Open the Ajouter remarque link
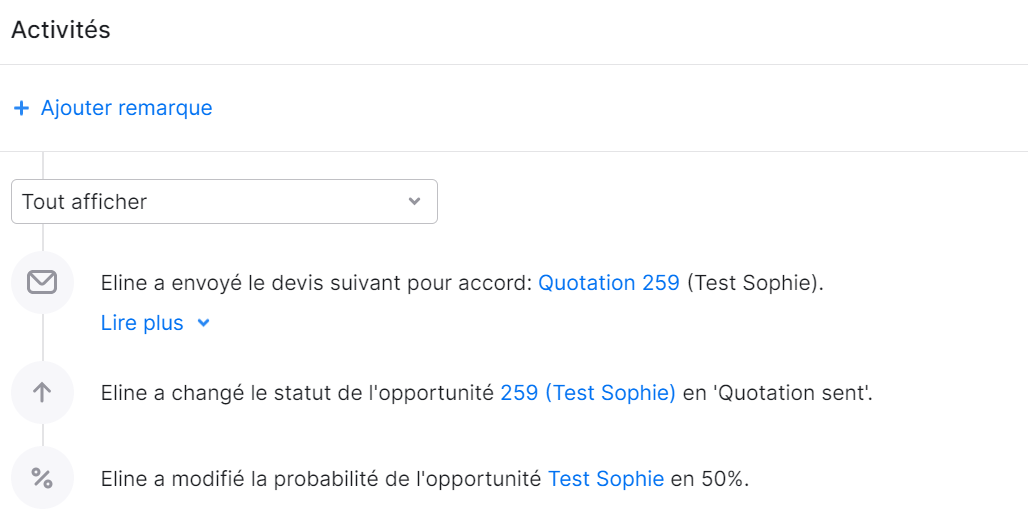The width and height of the screenshot is (1028, 509). (x=127, y=108)
